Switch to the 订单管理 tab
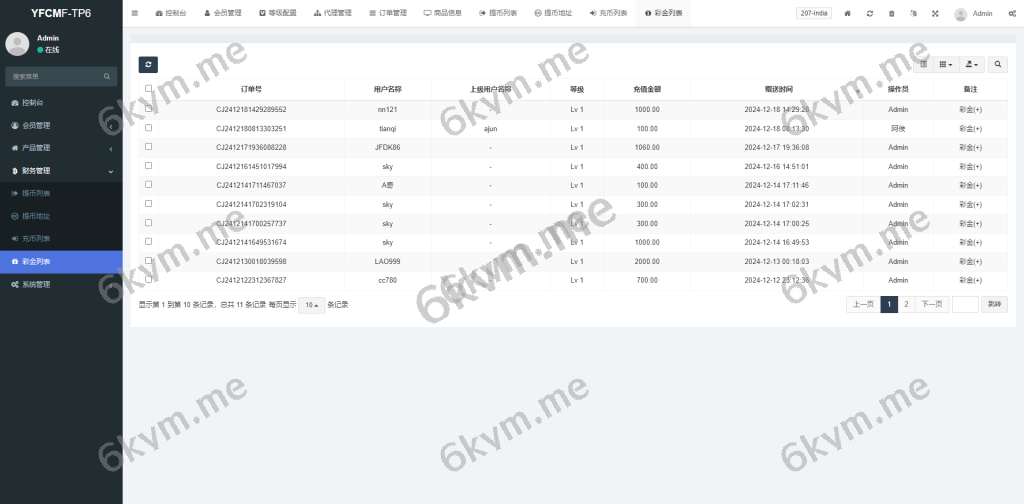 (387, 14)
